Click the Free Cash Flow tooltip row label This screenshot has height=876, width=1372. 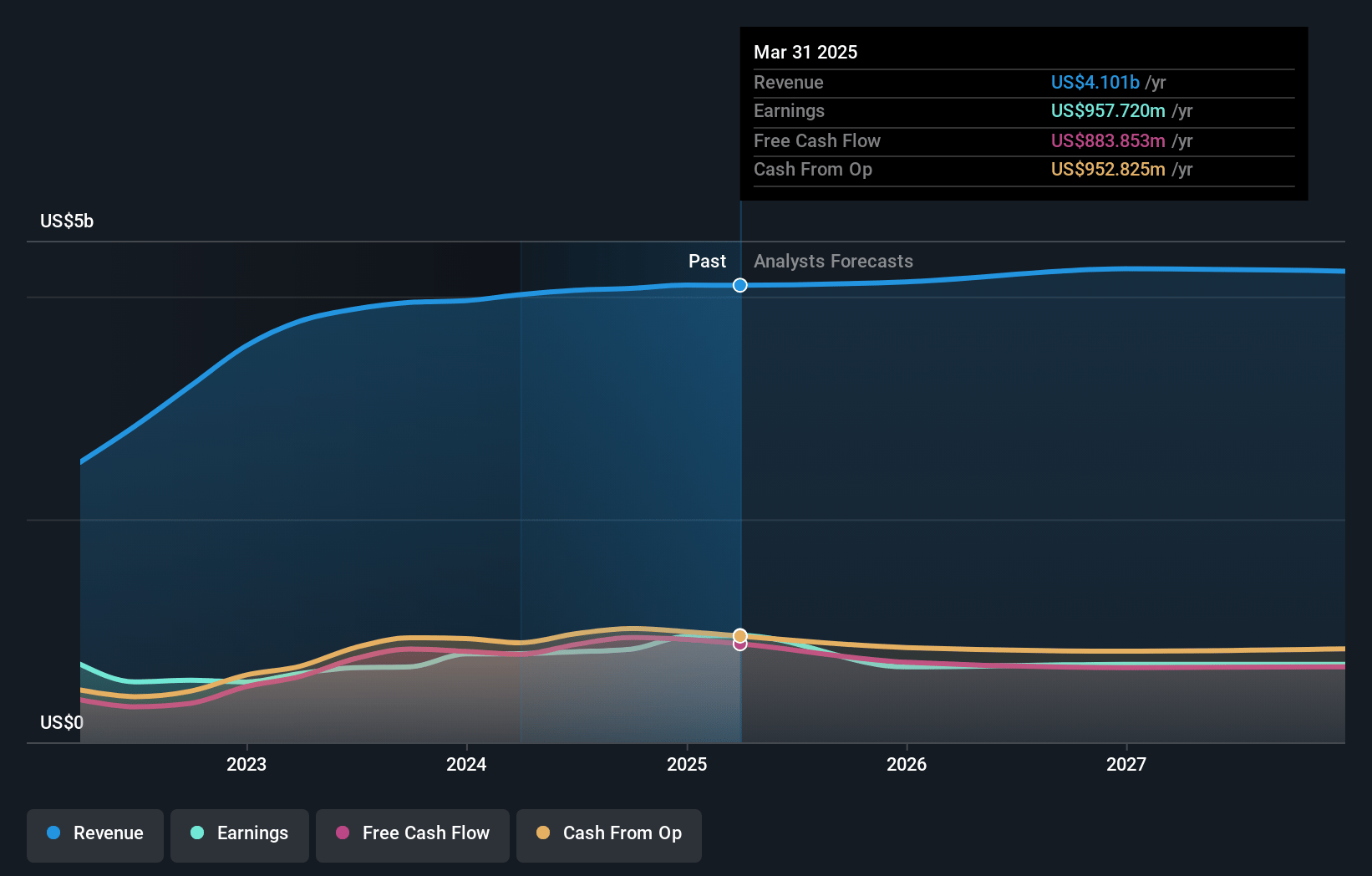coord(817,140)
